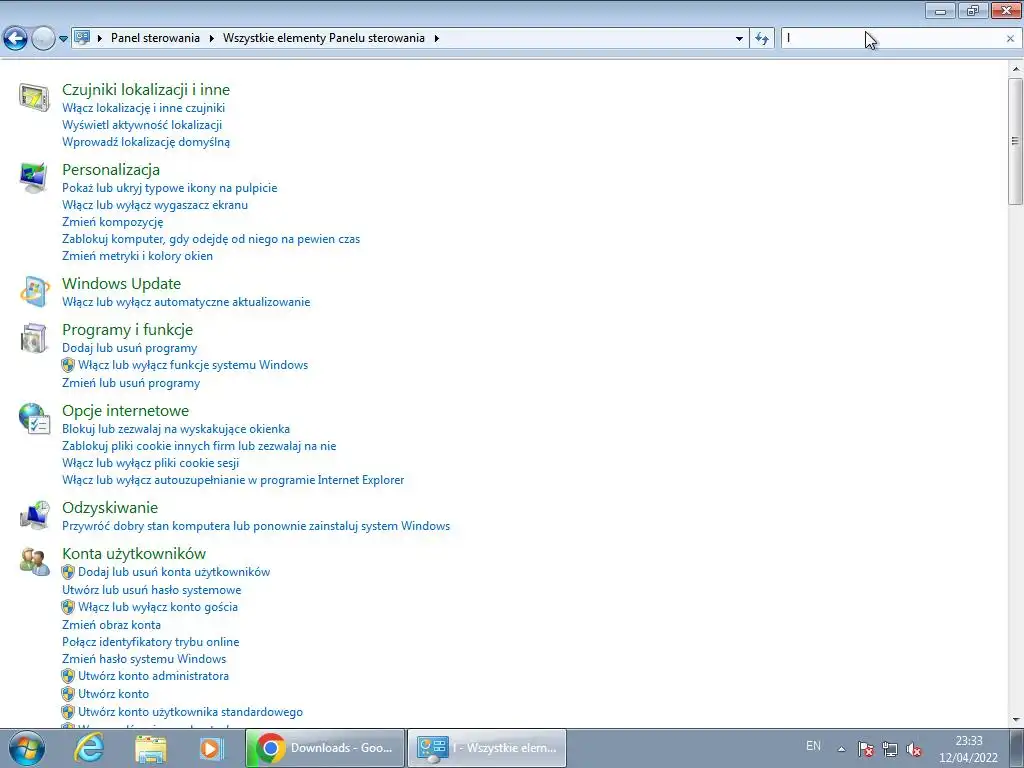Click the scrollbar down arrow
This screenshot has height=768, width=1024.
click(1016, 720)
